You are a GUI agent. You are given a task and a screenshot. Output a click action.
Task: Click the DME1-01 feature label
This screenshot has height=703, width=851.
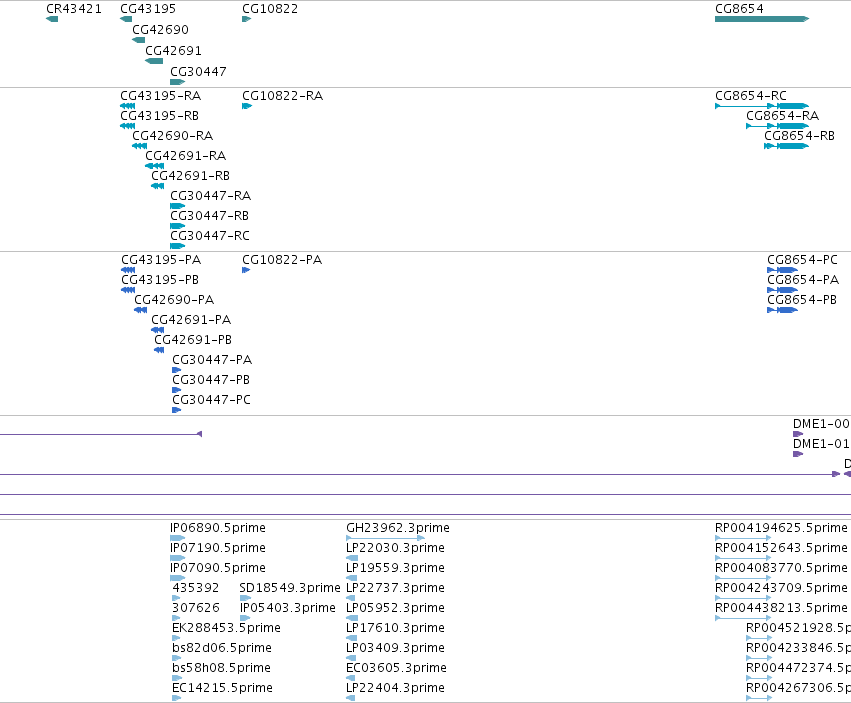pos(821,444)
